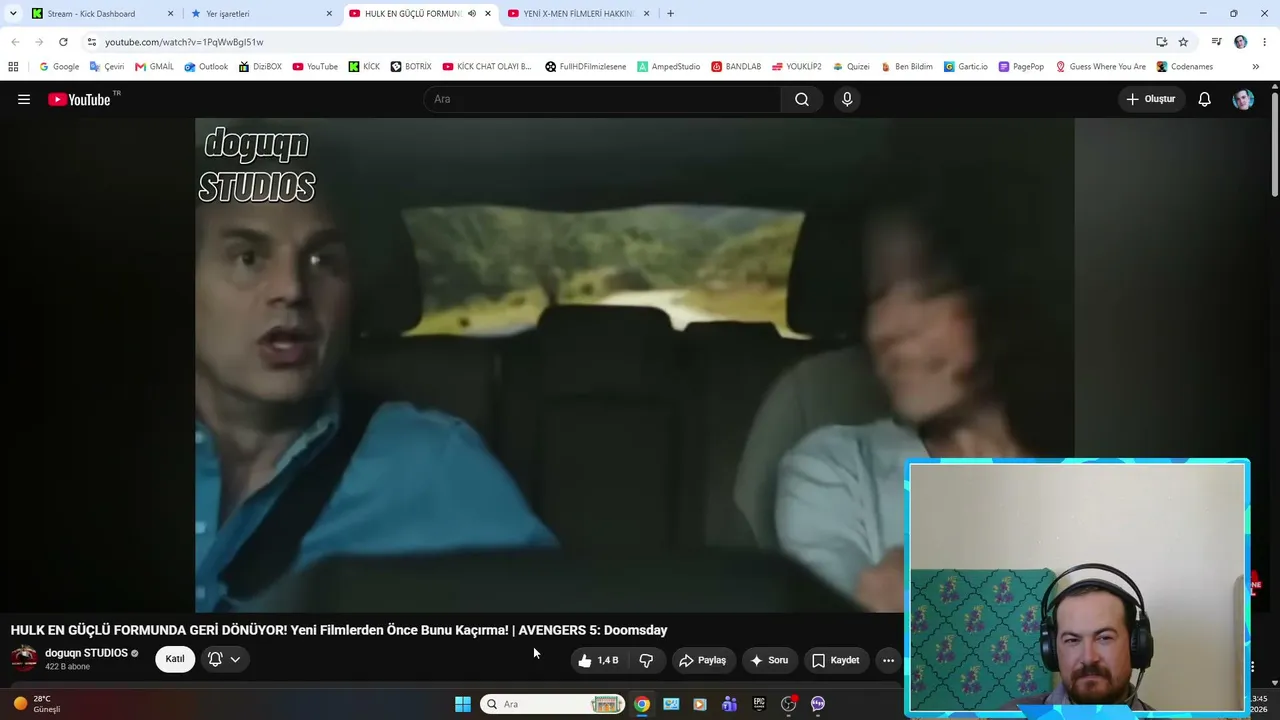
Task: Click the Katıl join button
Action: coord(175,659)
